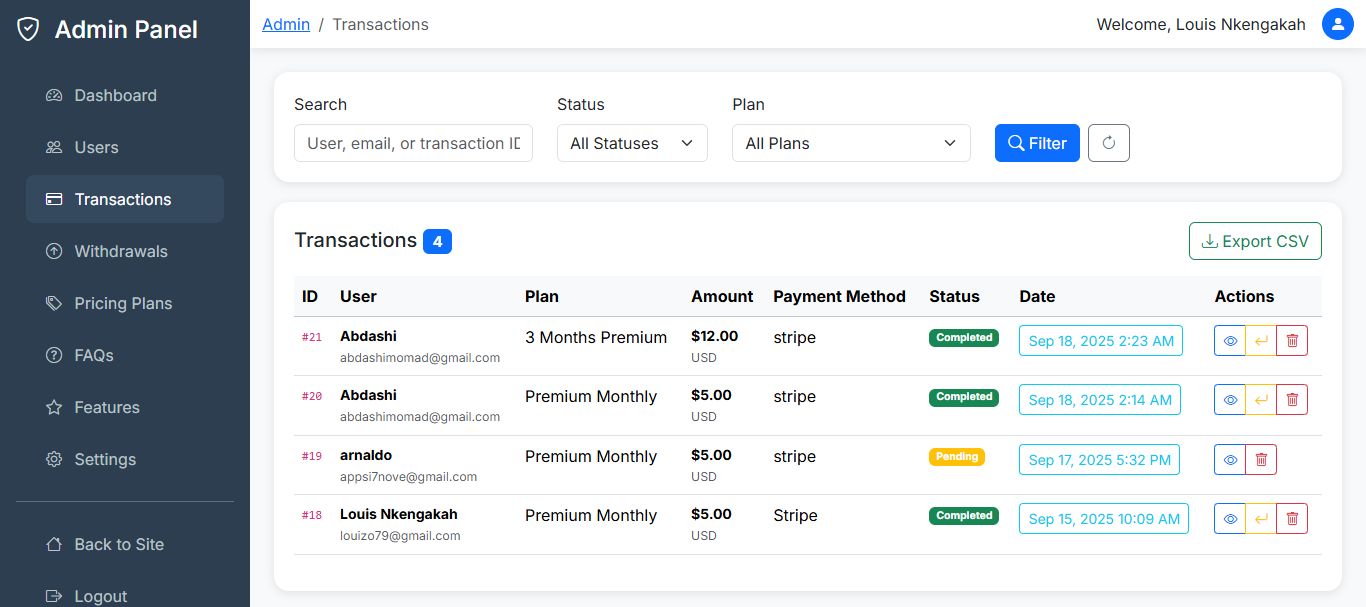Navigate to Users in the sidebar
Screen dimensions: 1366x607
(96, 147)
